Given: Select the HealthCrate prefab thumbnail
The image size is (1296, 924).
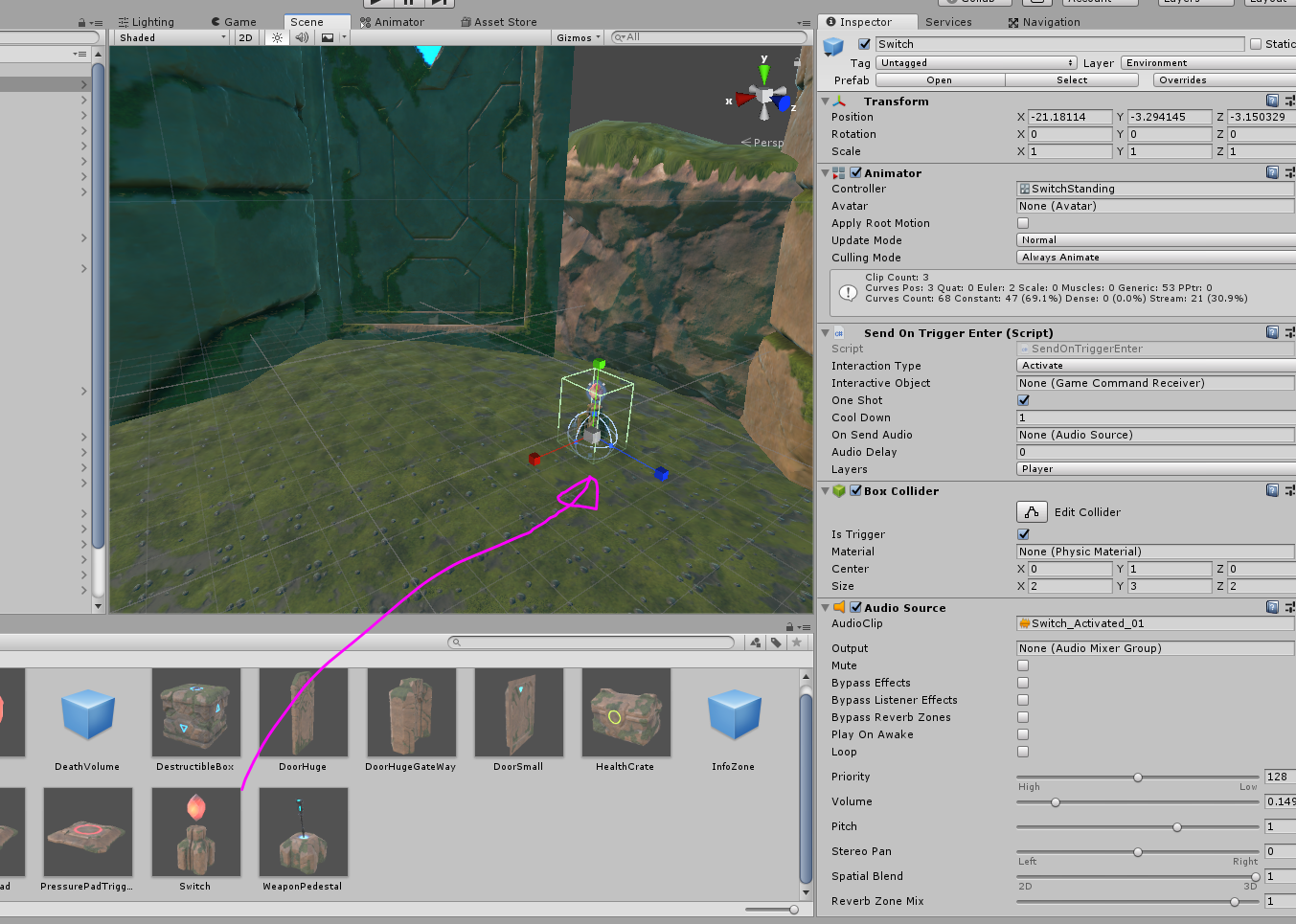Looking at the screenshot, I should click(626, 712).
